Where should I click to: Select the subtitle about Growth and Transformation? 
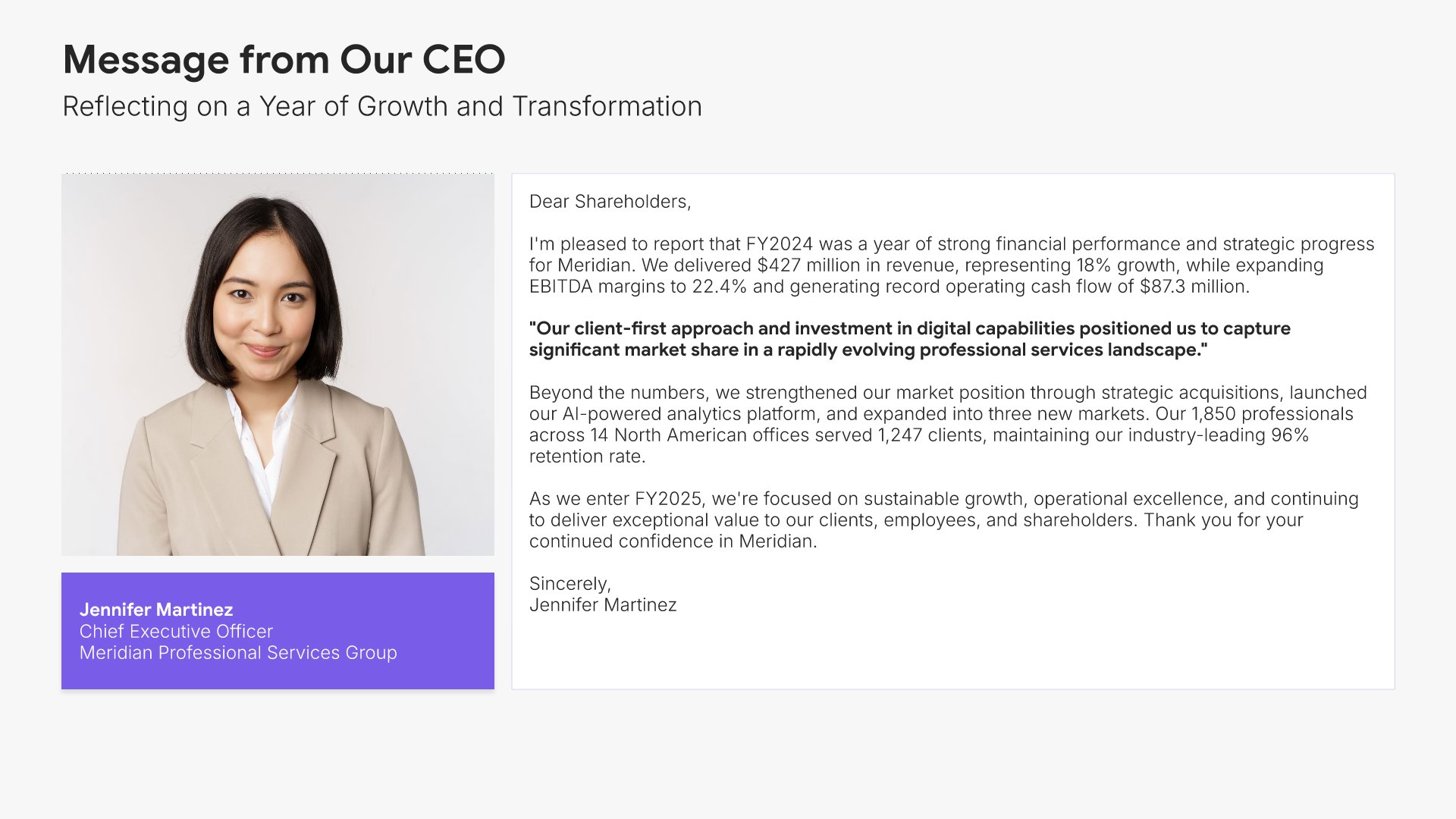[382, 106]
